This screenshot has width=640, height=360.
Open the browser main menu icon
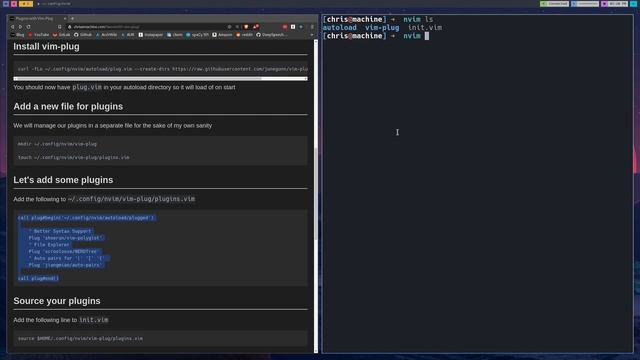pyautogui.click(x=312, y=27)
